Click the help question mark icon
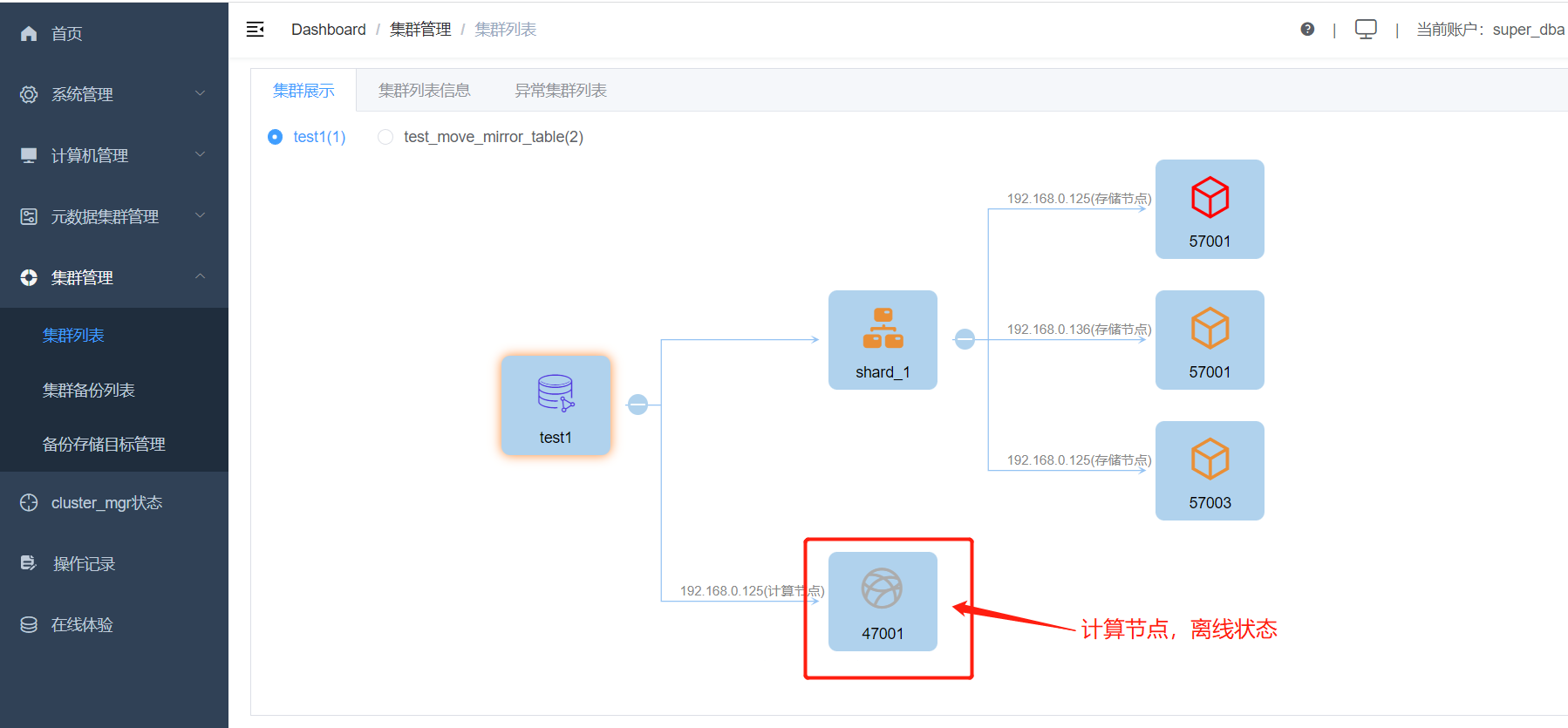The height and width of the screenshot is (728, 1568). coord(1307,30)
